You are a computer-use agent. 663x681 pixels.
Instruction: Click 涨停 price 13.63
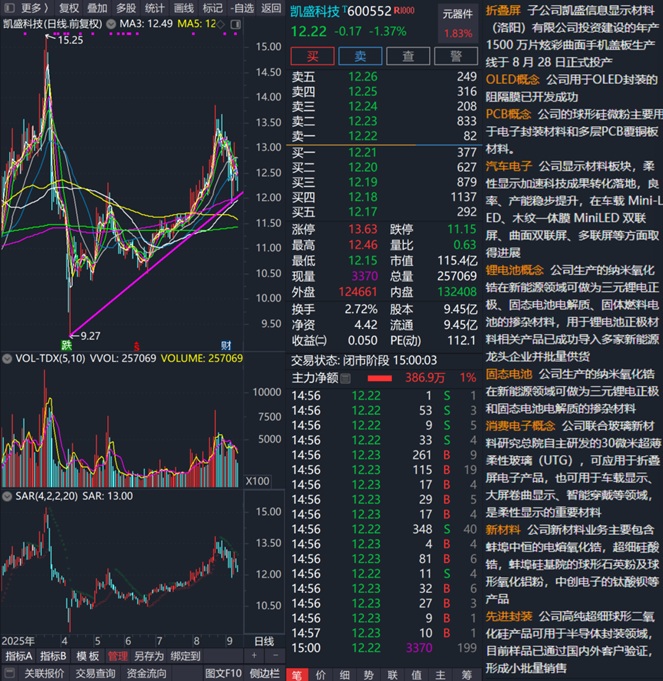pos(363,229)
